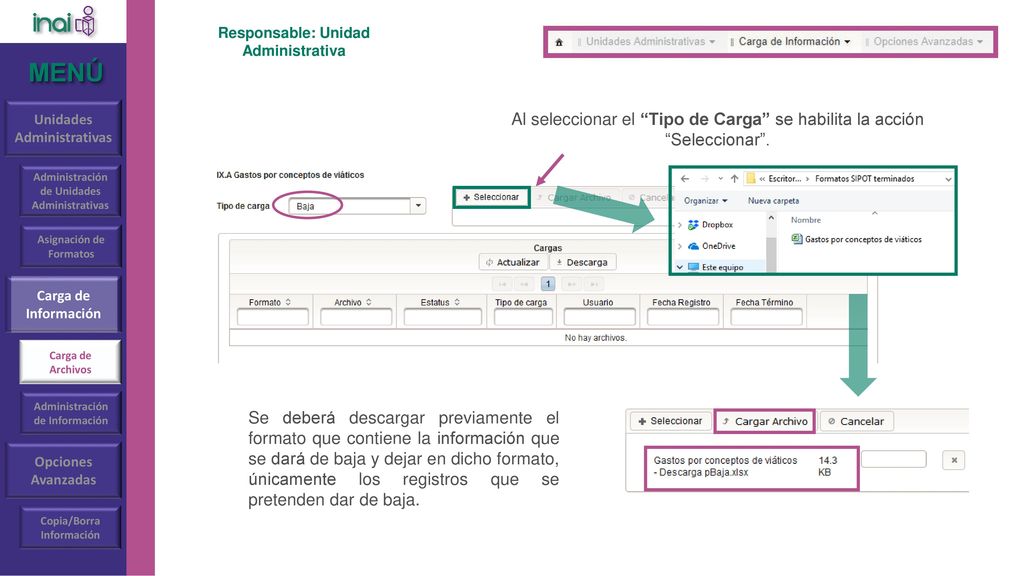Click the Usuario filter field
1024x576 pixels.
pos(599,317)
